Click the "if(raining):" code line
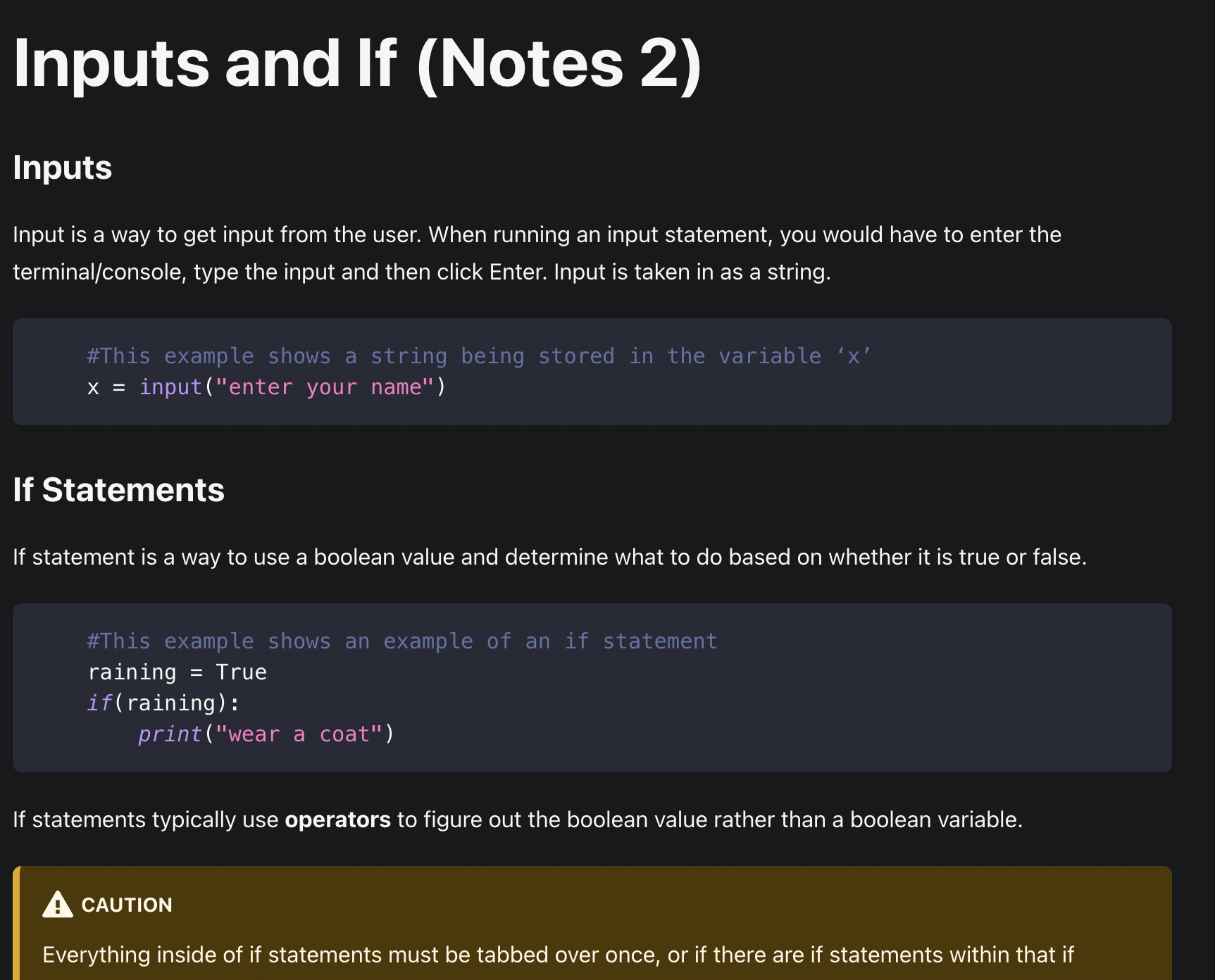The width and height of the screenshot is (1215, 980). coord(163,703)
